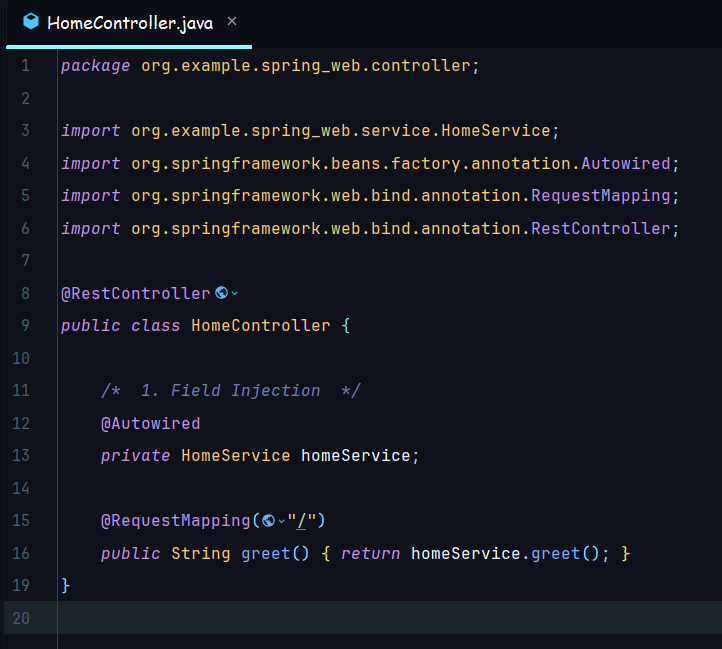Click RequestMapping in the line 5 import
Screen dimensions: 722x649
click(x=601, y=195)
